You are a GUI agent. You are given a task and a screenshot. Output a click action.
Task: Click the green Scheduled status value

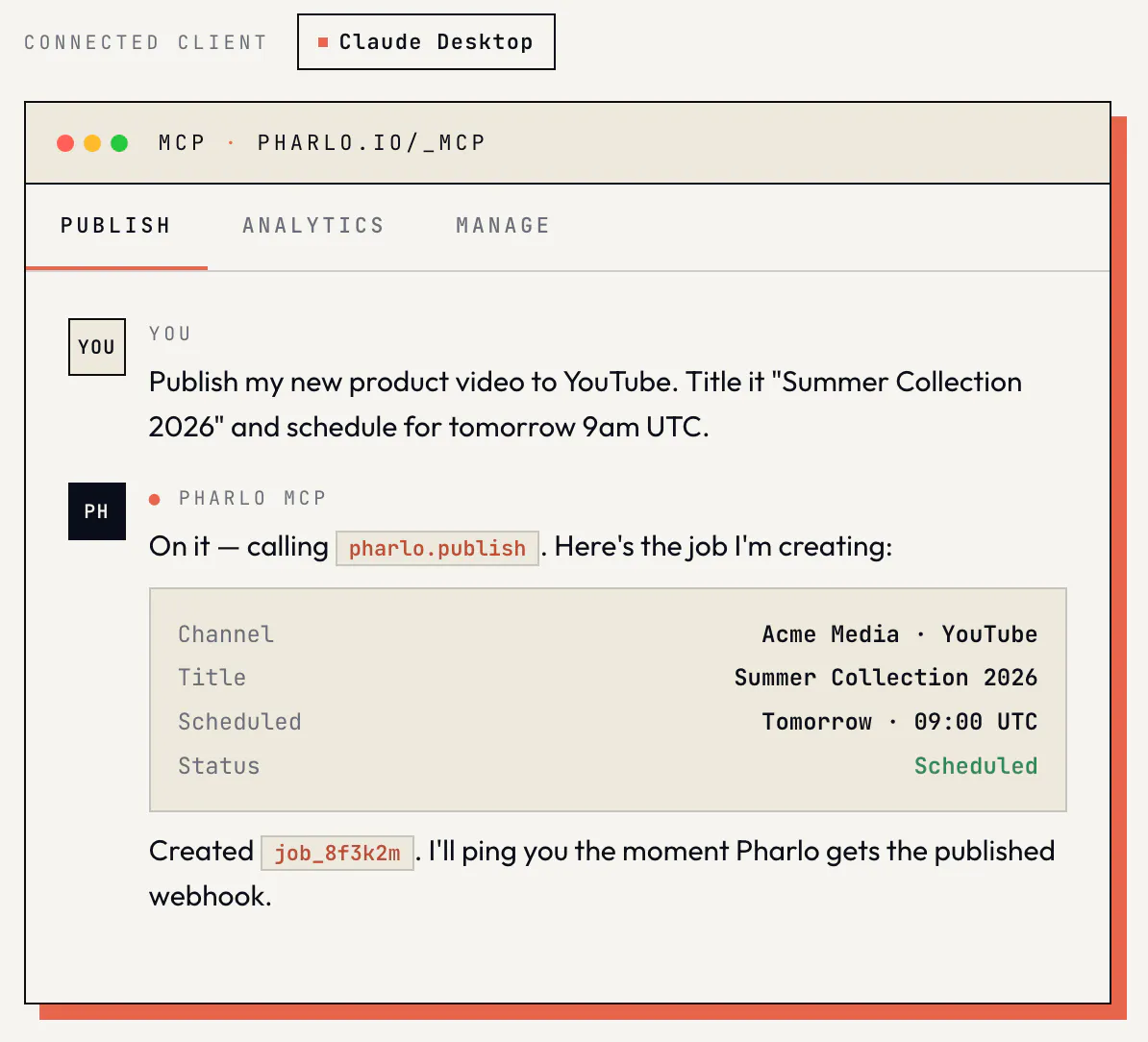(x=975, y=766)
